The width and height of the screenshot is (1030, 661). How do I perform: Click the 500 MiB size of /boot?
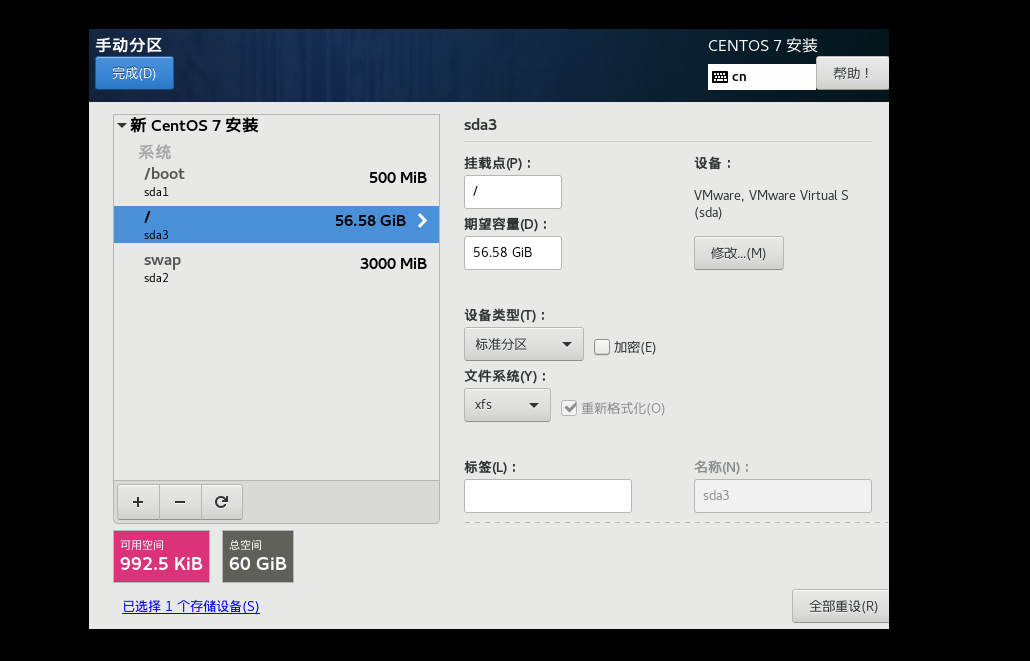(x=397, y=177)
